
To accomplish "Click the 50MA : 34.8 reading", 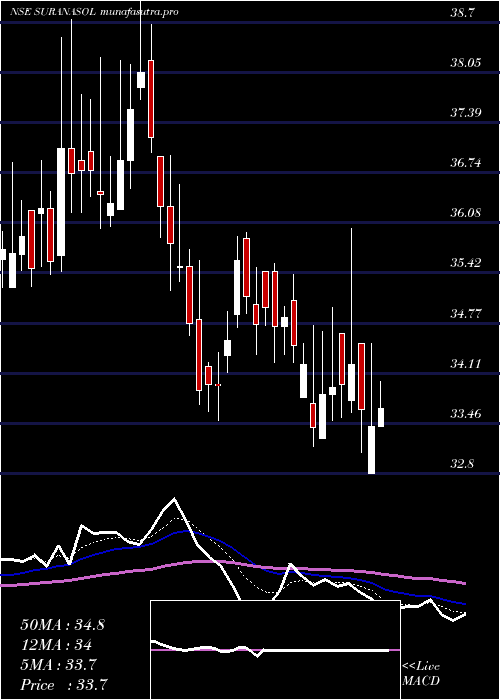I will click(62, 625).
